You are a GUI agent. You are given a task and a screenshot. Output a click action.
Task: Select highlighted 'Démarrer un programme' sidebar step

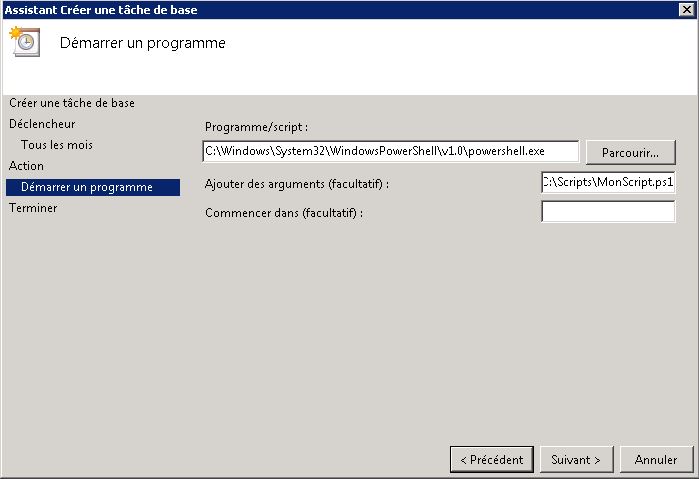coord(93,187)
